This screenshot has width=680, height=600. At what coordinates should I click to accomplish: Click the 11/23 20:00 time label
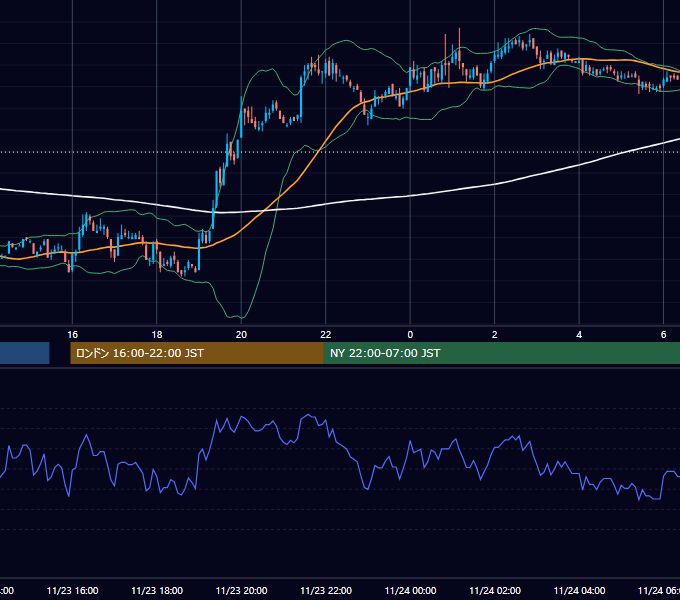coord(241,590)
